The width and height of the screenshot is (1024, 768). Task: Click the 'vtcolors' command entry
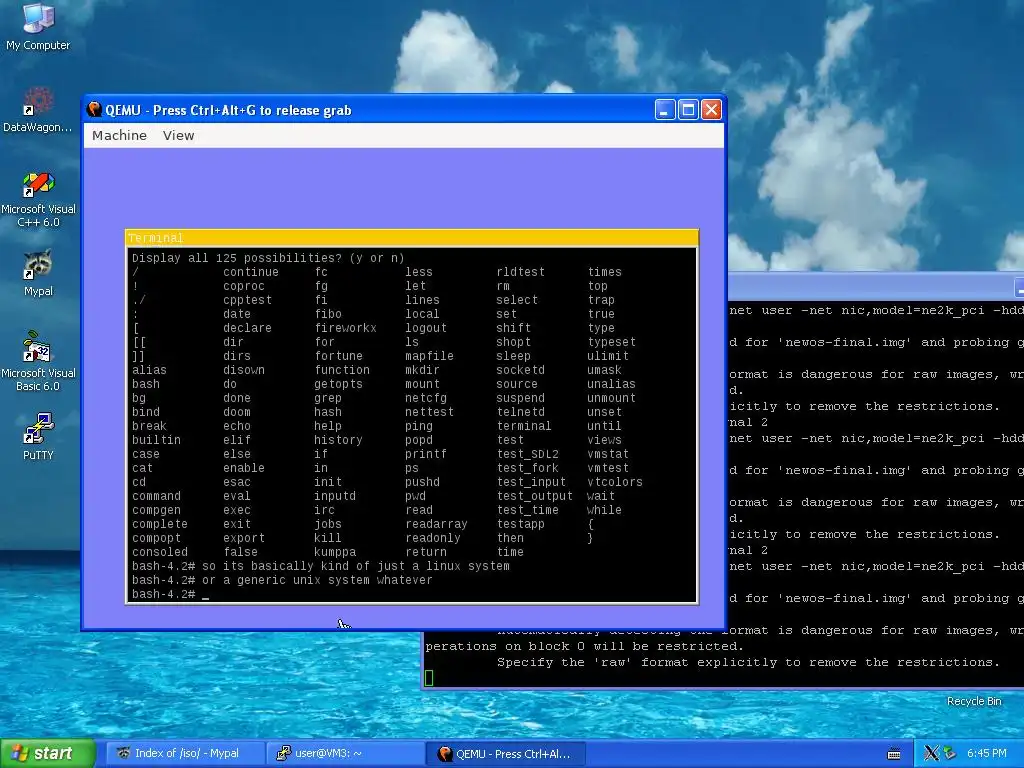615,482
